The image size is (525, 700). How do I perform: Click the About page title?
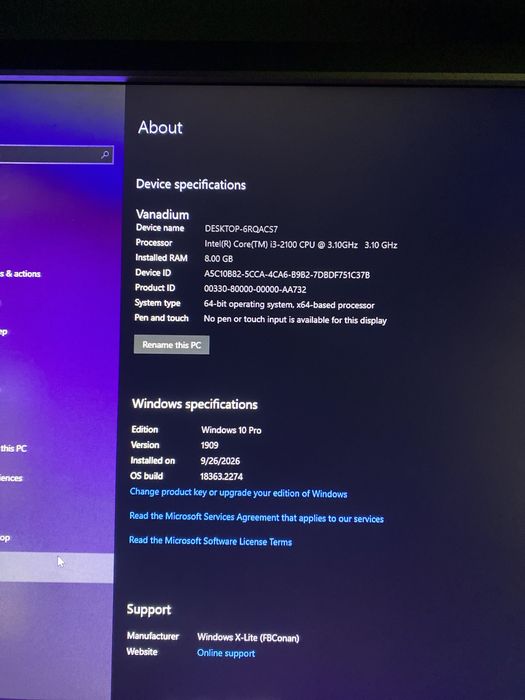coord(160,127)
